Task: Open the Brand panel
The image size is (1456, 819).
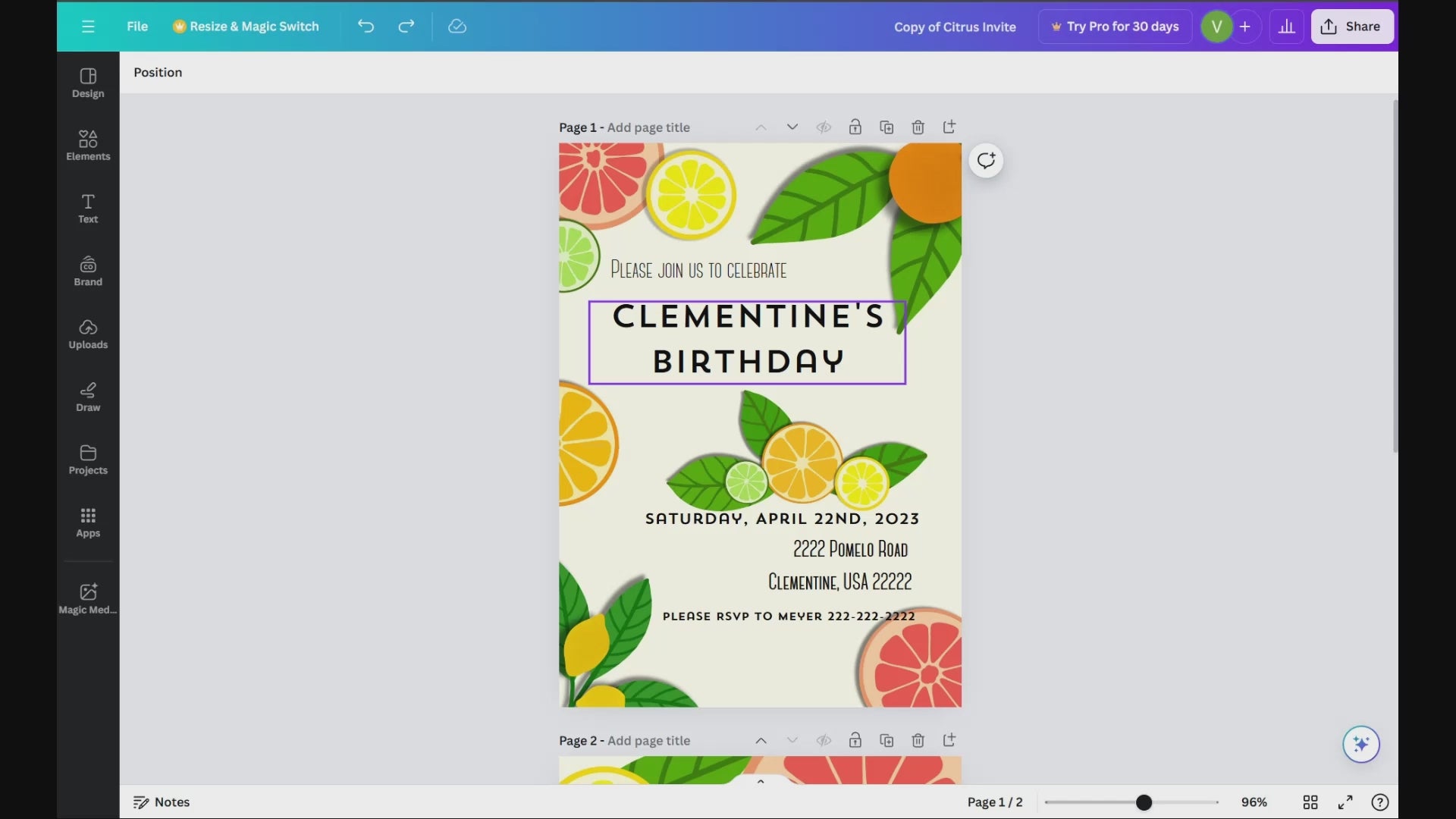Action: (x=88, y=271)
